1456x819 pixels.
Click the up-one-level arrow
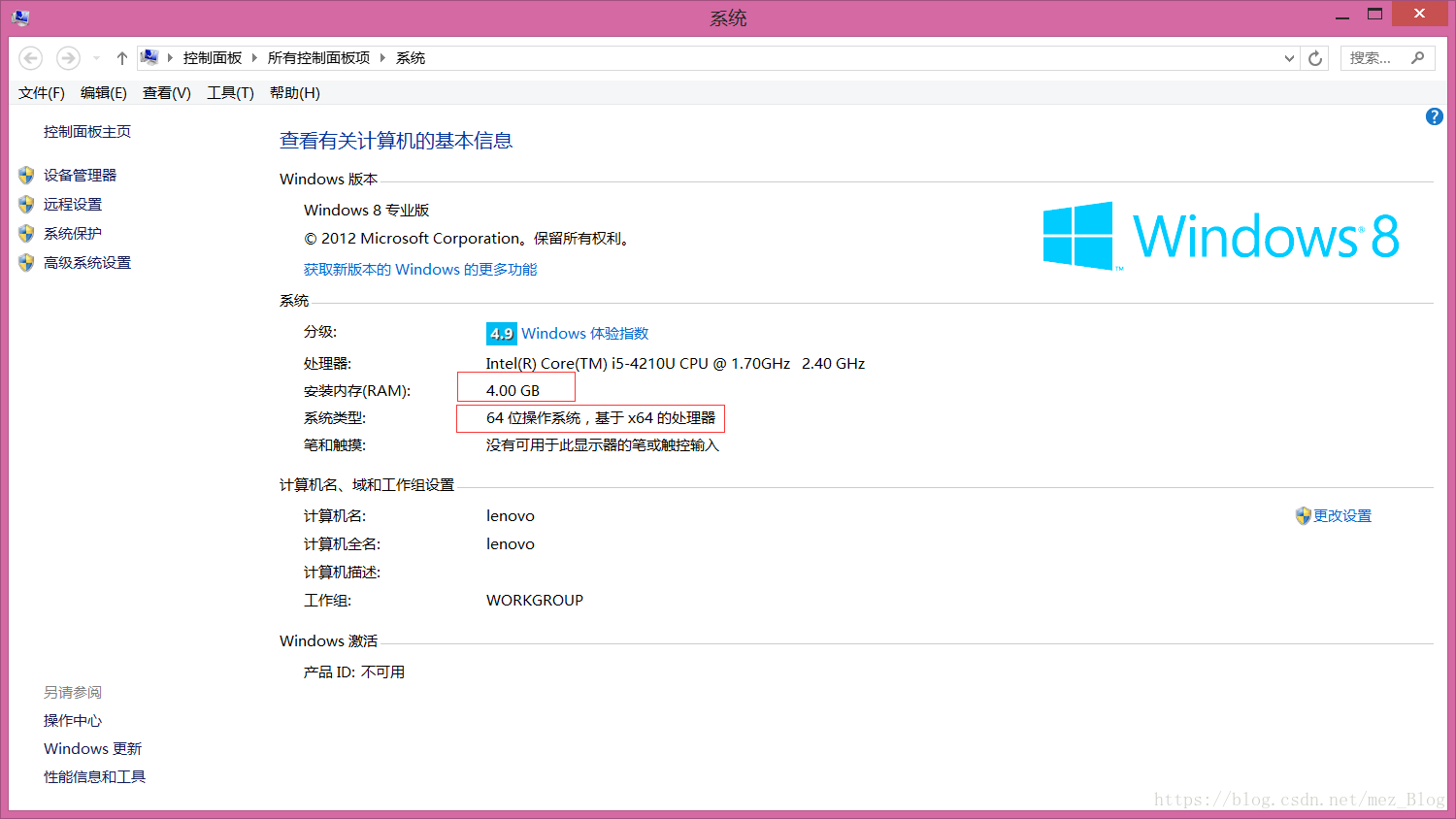pos(121,57)
